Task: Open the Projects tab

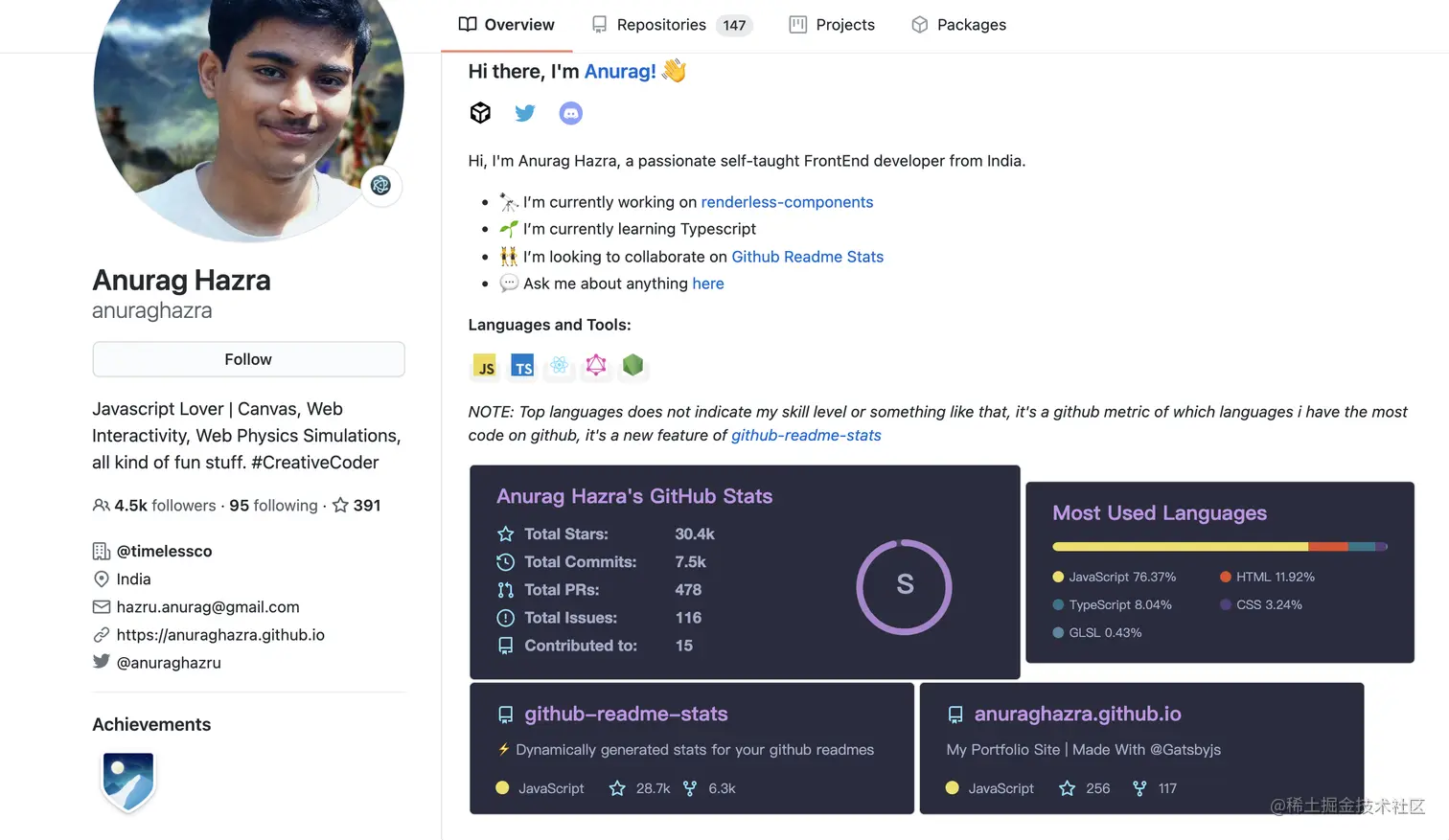Action: click(x=832, y=25)
